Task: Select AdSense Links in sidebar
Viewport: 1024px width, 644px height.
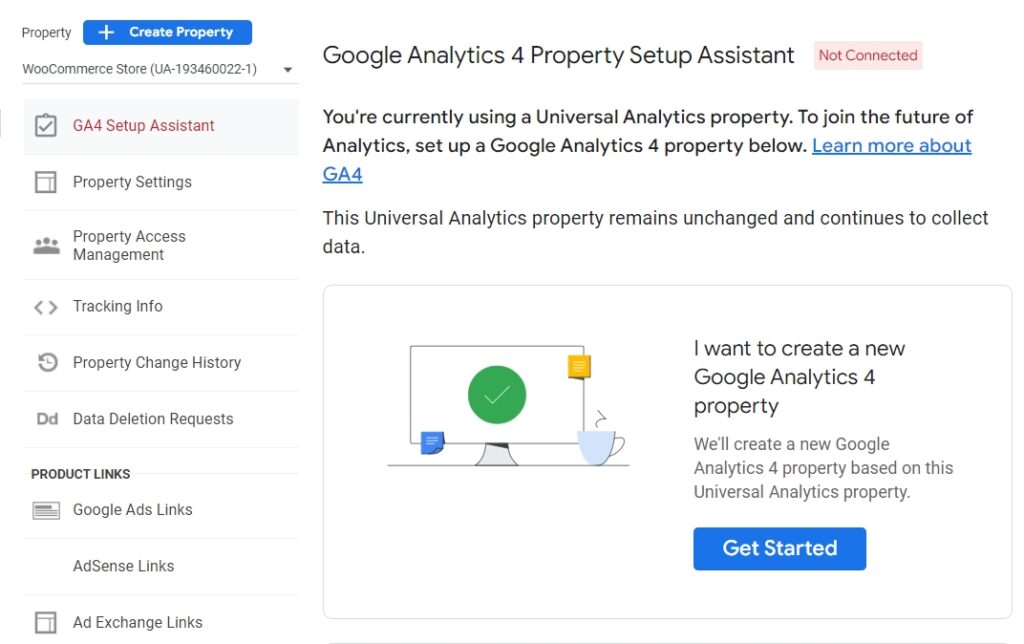Action: tap(123, 566)
